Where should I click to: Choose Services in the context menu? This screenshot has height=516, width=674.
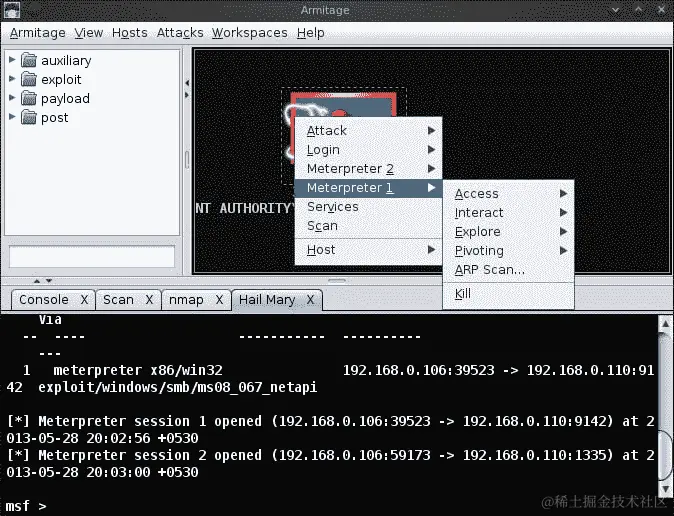[368, 207]
